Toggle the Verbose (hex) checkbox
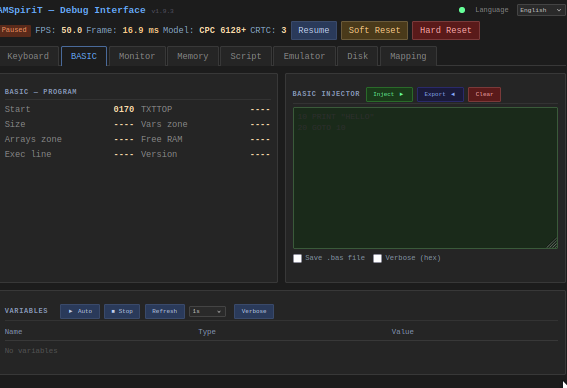Image resolution: width=567 pixels, height=388 pixels. coord(377,258)
